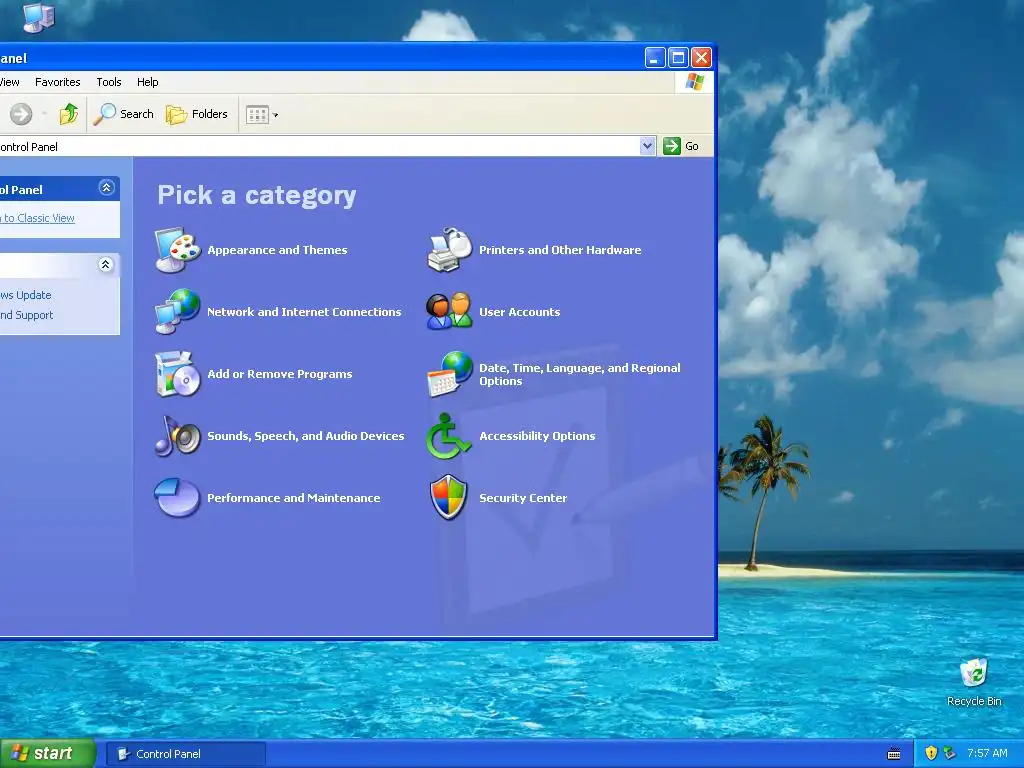Viewport: 1024px width, 768px height.
Task: Open Accessibility Options text link
Action: pos(537,436)
